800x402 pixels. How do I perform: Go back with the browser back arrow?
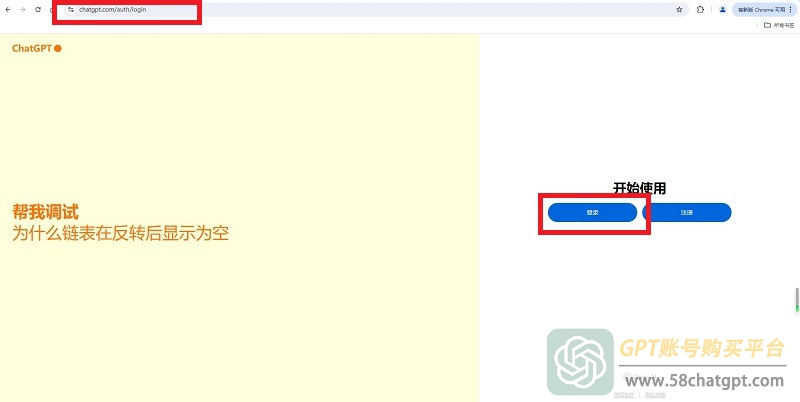[x=8, y=10]
